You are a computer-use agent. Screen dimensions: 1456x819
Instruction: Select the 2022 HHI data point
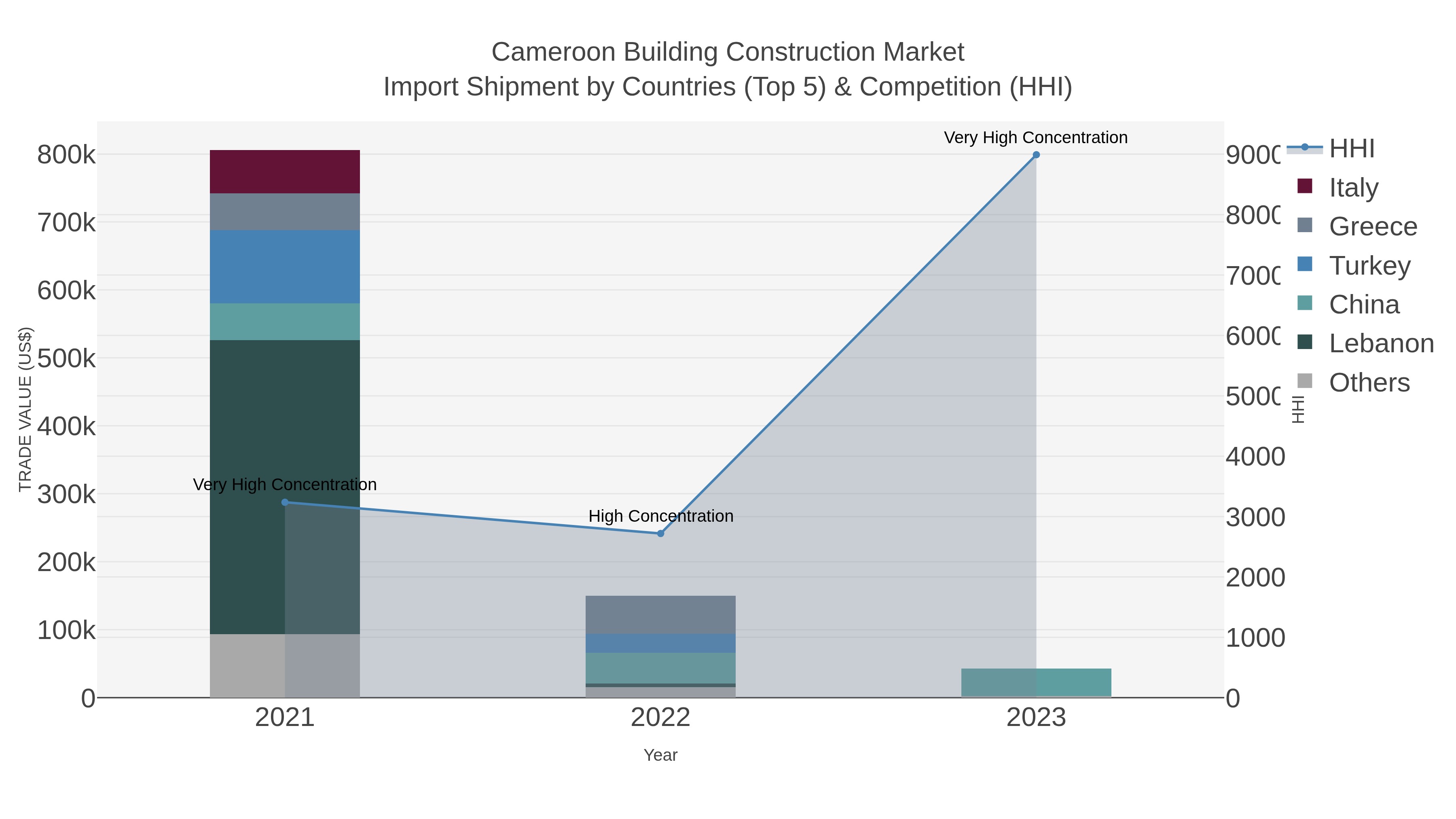[661, 533]
